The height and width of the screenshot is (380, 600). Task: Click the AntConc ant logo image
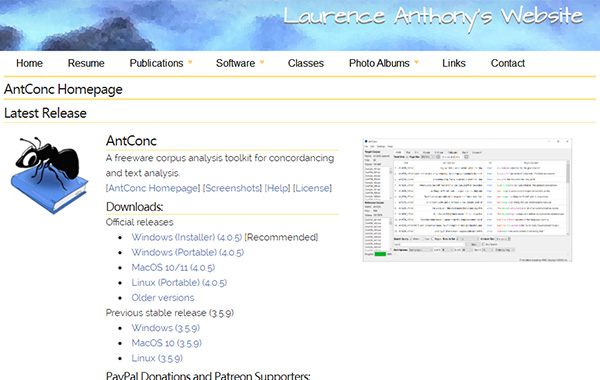tap(49, 175)
